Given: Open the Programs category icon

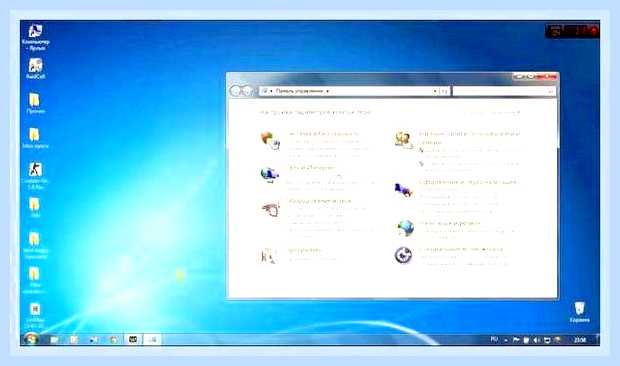Looking at the screenshot, I should tap(268, 256).
